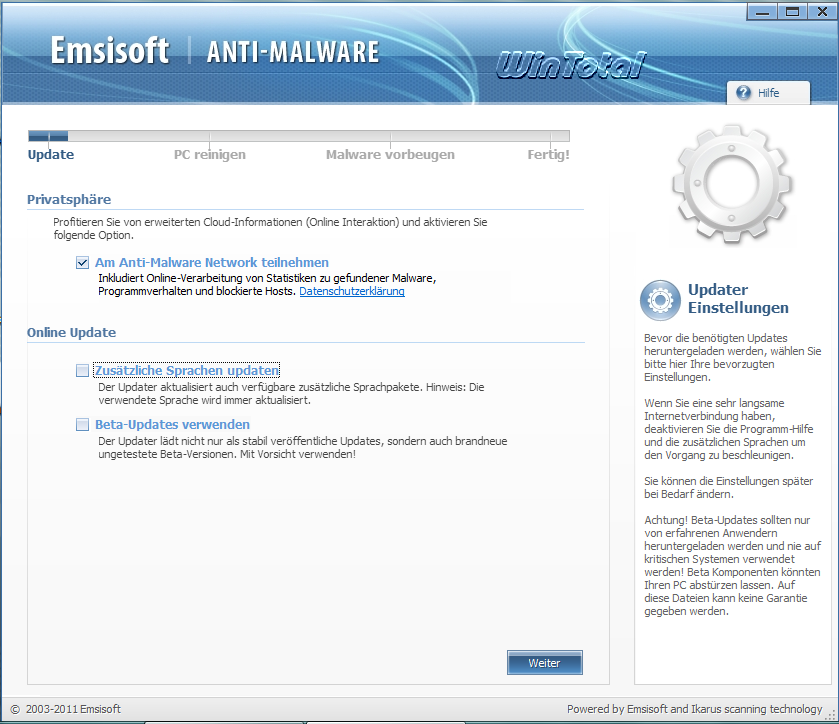Open the Datenschutzerklärung link
The width and height of the screenshot is (839, 724).
click(x=352, y=291)
